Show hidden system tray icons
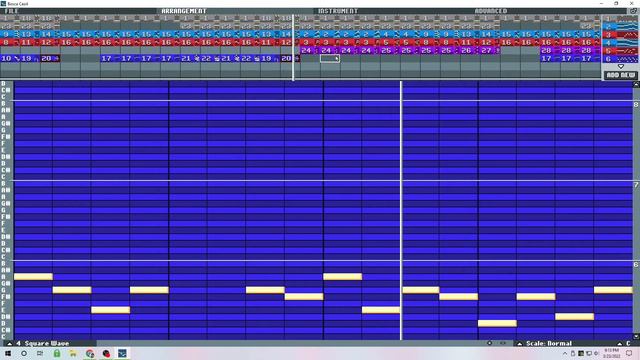The width and height of the screenshot is (640, 360). tap(565, 353)
